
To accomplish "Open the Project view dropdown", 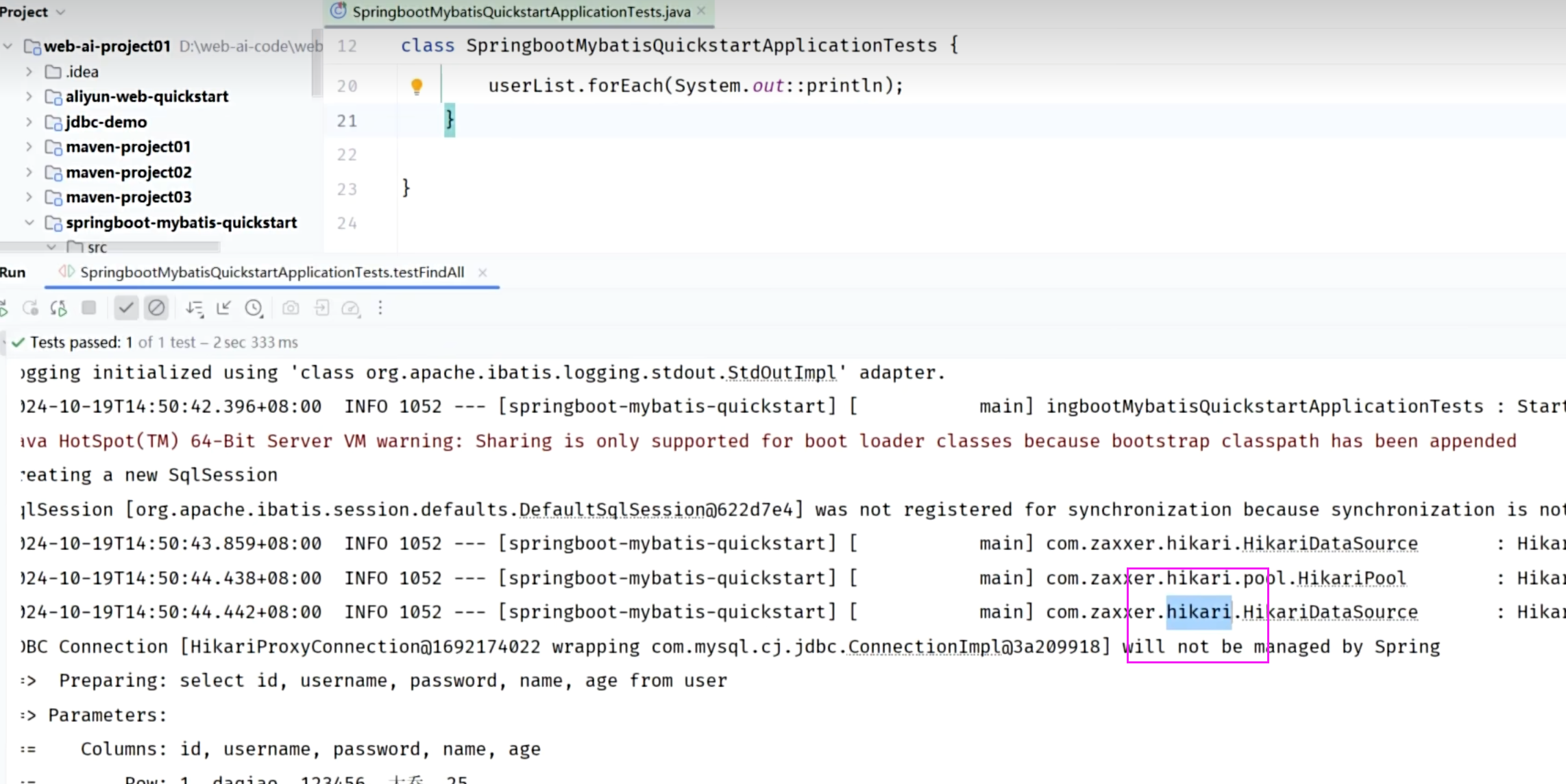I will pos(60,12).
